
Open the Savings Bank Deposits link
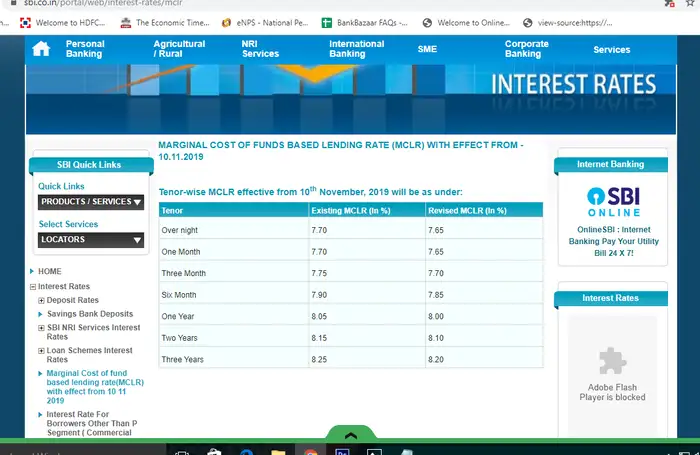click(x=90, y=314)
